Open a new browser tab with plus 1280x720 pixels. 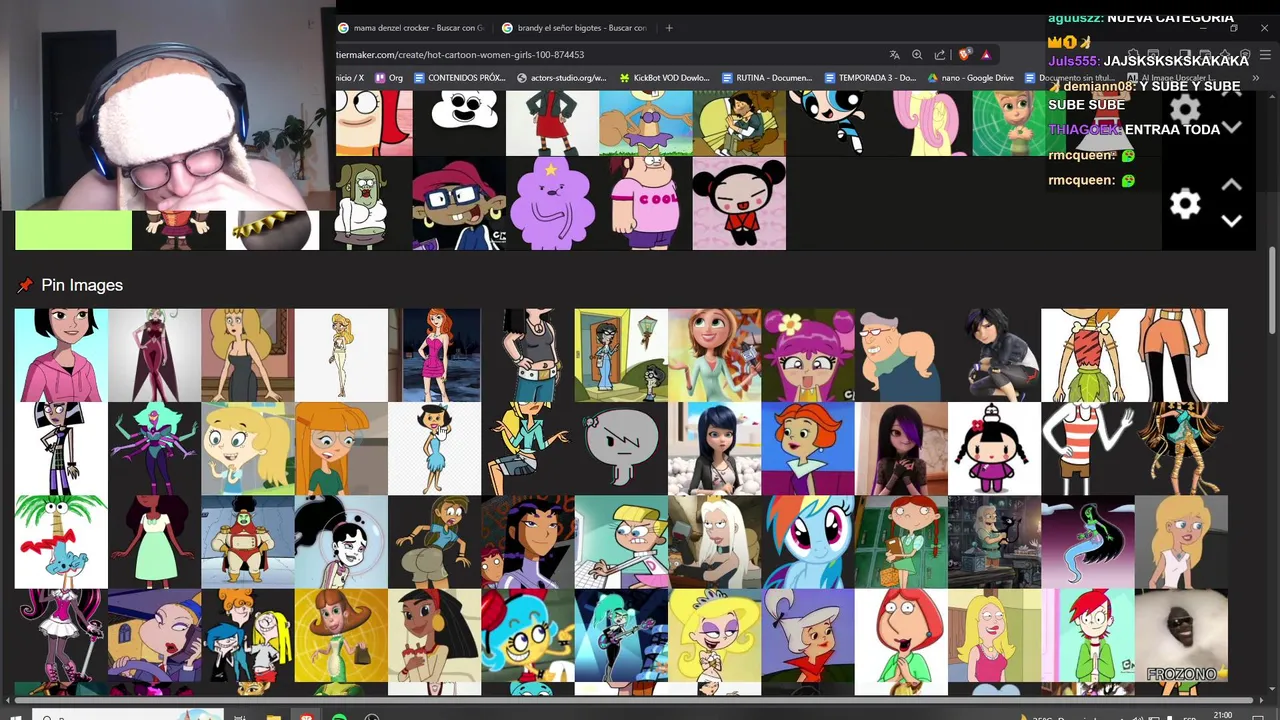point(669,28)
